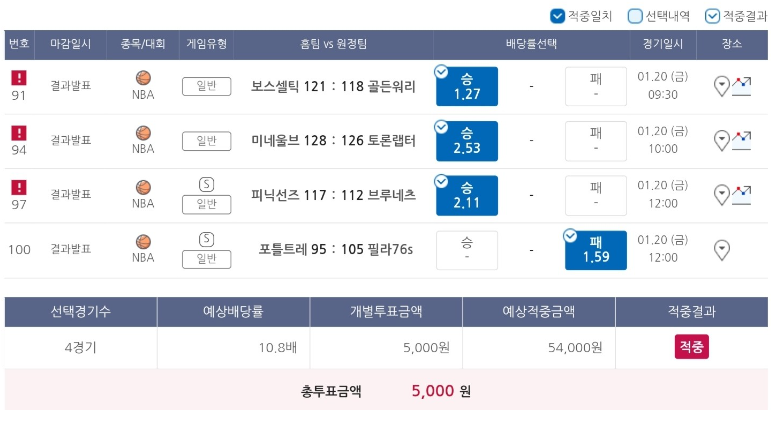
Task: Click the red alert icon on game 97
Action: (19, 187)
